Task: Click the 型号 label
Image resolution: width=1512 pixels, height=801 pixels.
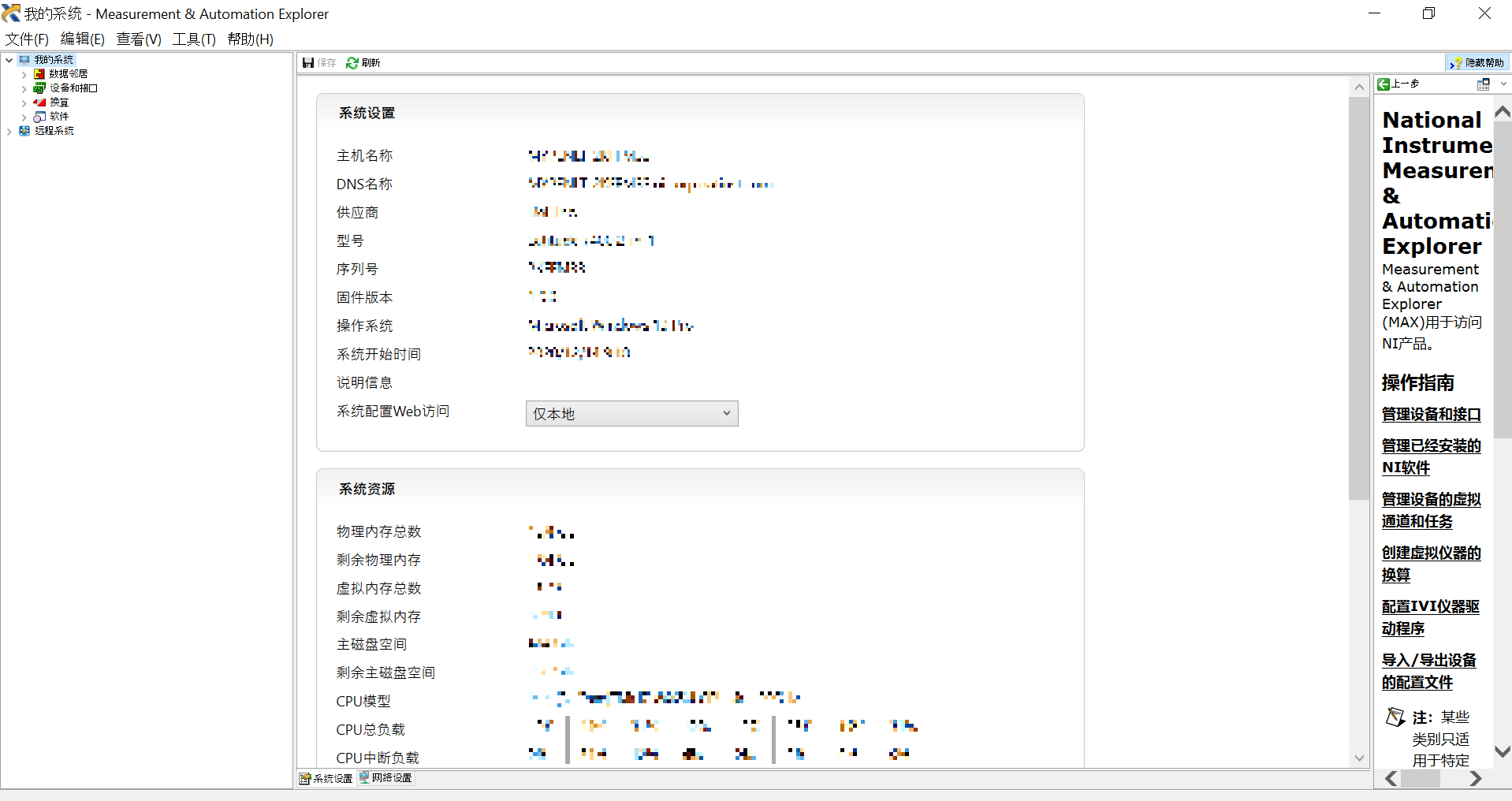Action: tap(350, 241)
